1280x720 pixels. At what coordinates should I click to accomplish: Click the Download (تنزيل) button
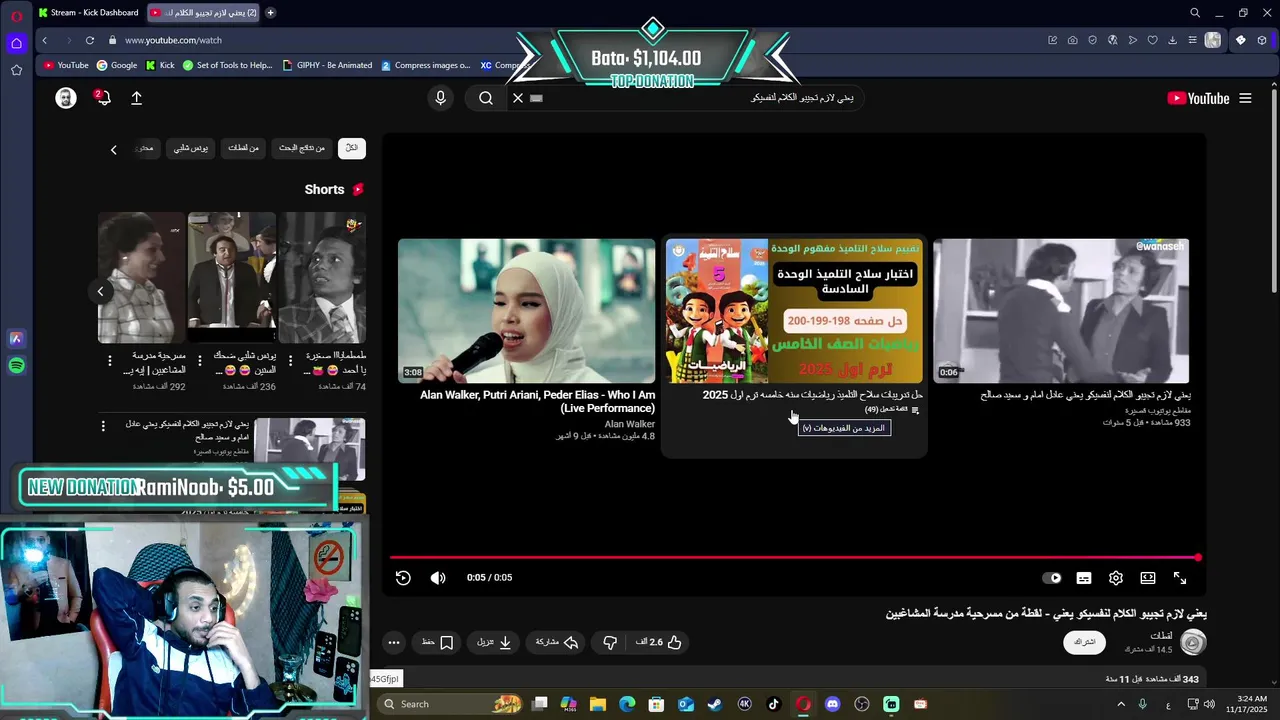(x=495, y=642)
